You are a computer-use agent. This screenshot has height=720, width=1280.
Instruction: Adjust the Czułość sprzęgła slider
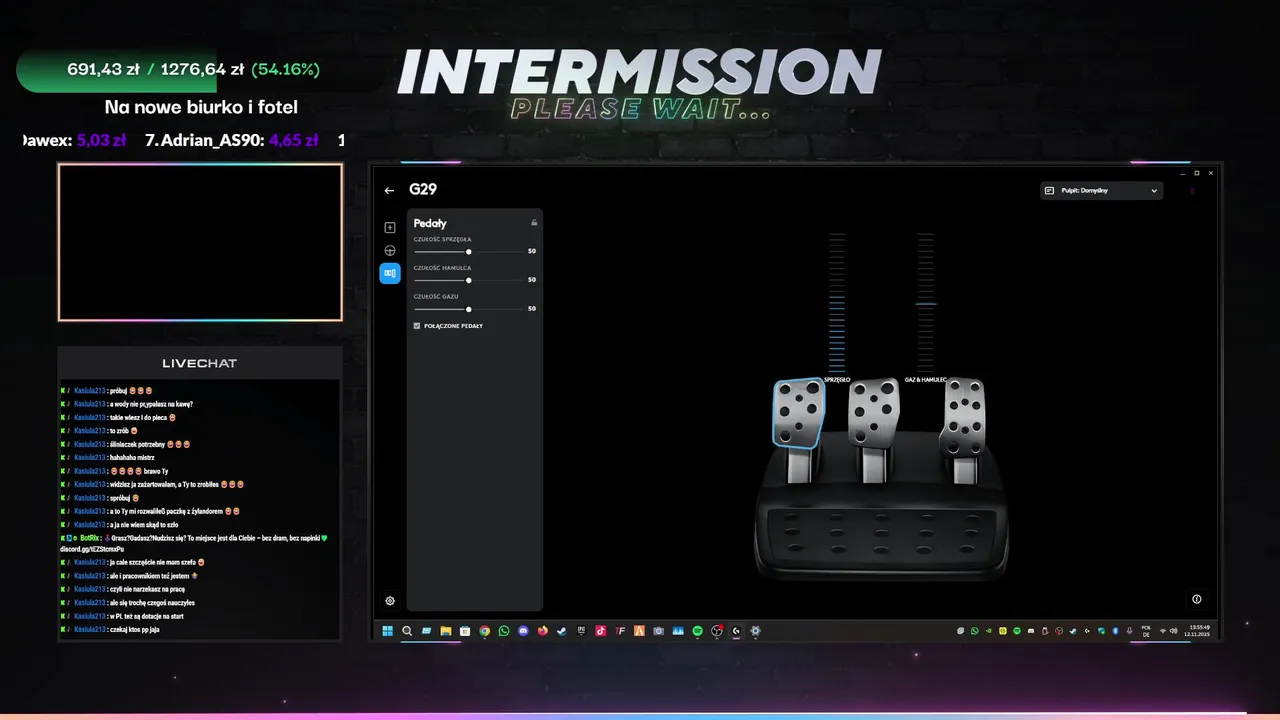coord(468,251)
